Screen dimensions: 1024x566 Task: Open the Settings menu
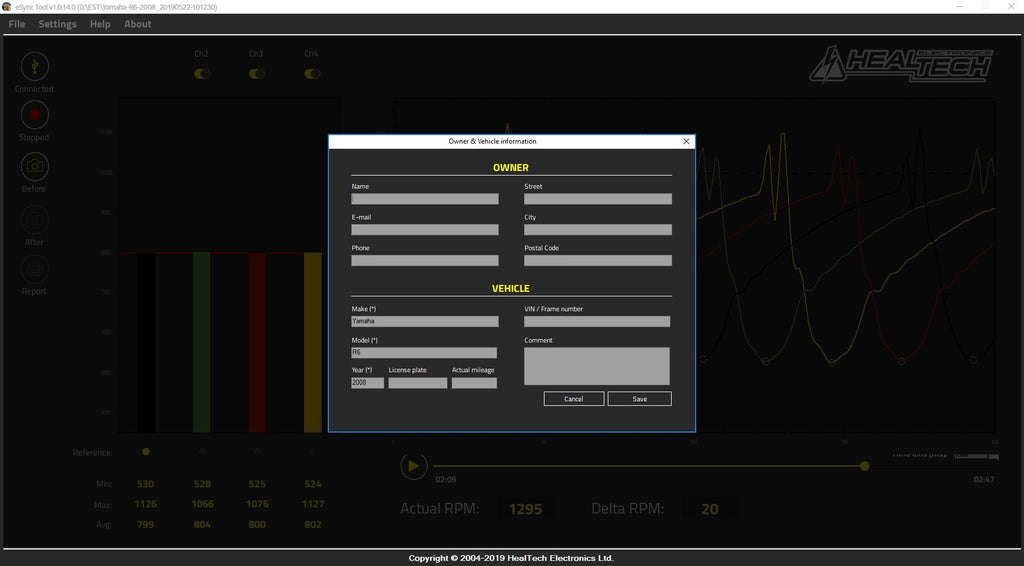coord(57,24)
